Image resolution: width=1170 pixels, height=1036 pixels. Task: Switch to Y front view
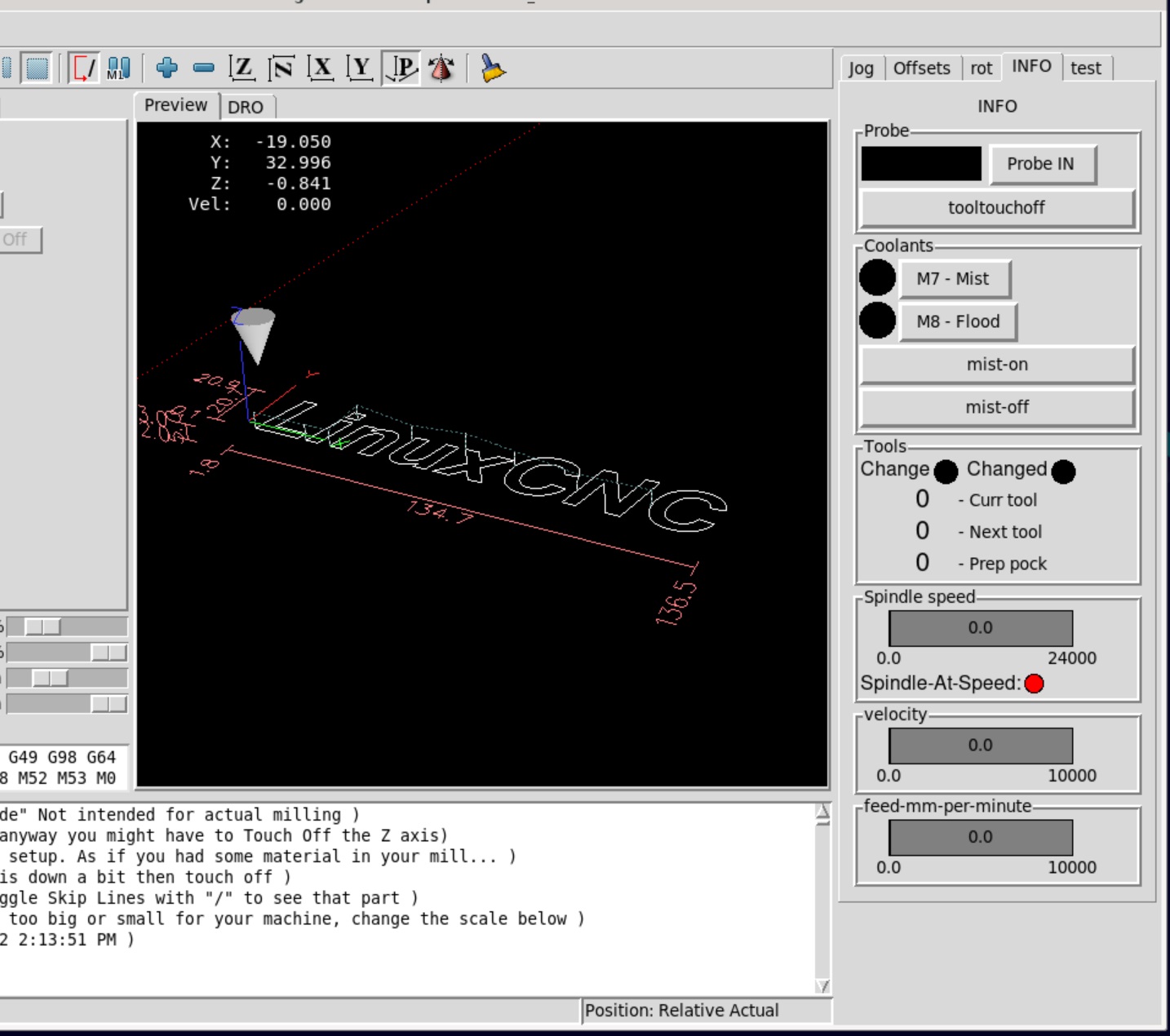pos(360,68)
